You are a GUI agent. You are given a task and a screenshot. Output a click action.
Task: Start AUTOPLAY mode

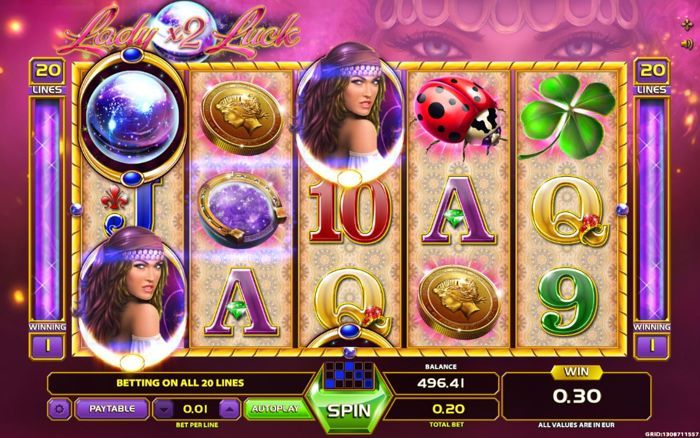[275, 409]
